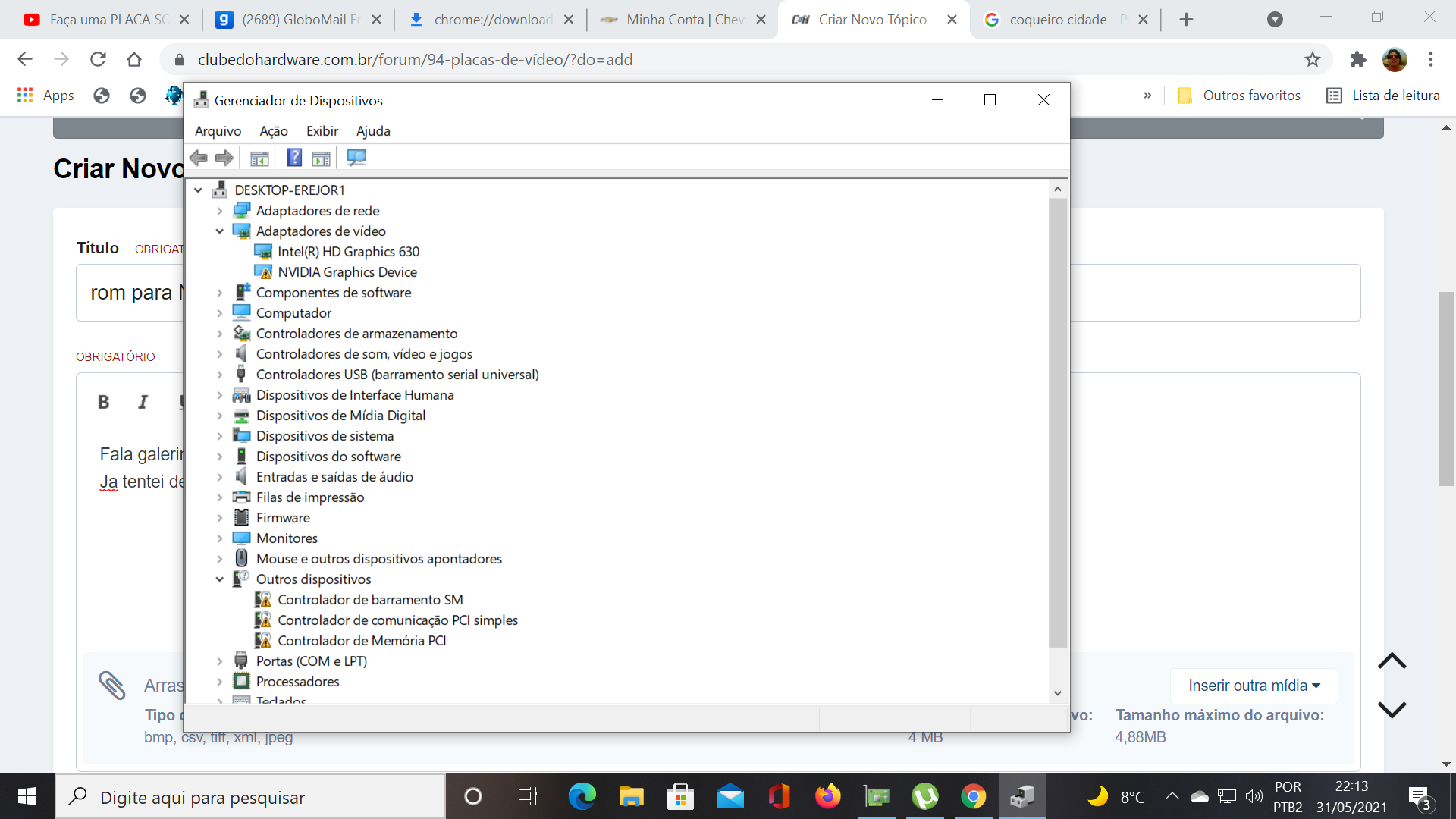Select the NVIDIA Graphics Device warning icon
The image size is (1456, 819).
pos(263,272)
